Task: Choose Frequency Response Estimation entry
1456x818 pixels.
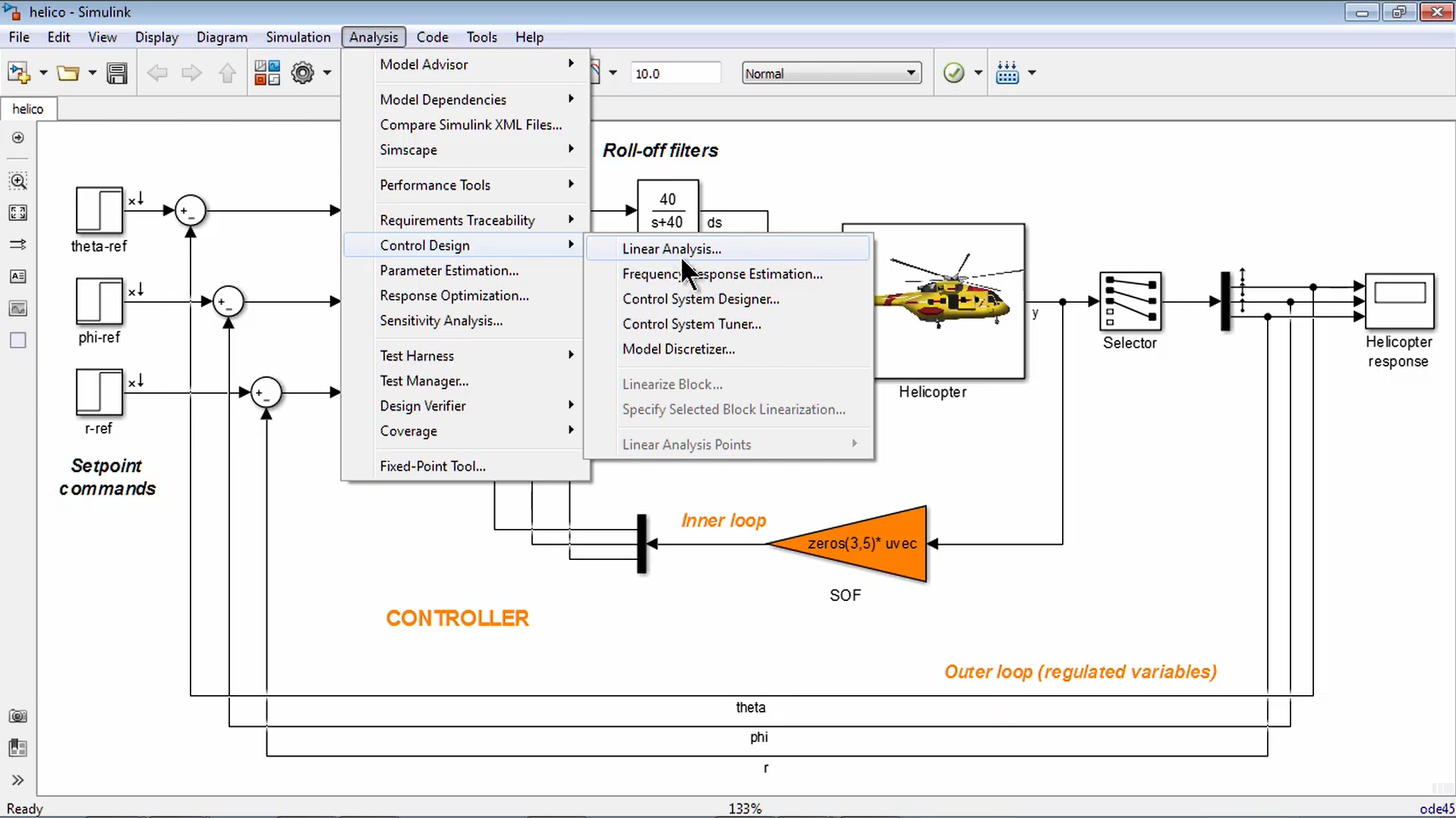Action: pyautogui.click(x=728, y=274)
